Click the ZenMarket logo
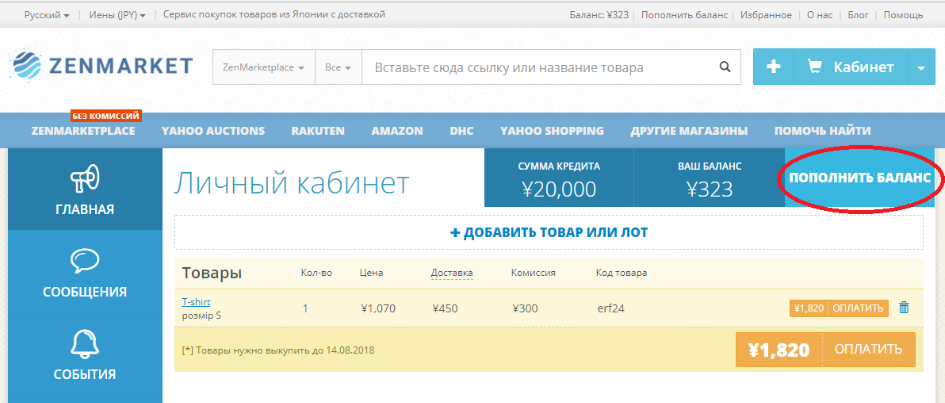 coord(101,66)
